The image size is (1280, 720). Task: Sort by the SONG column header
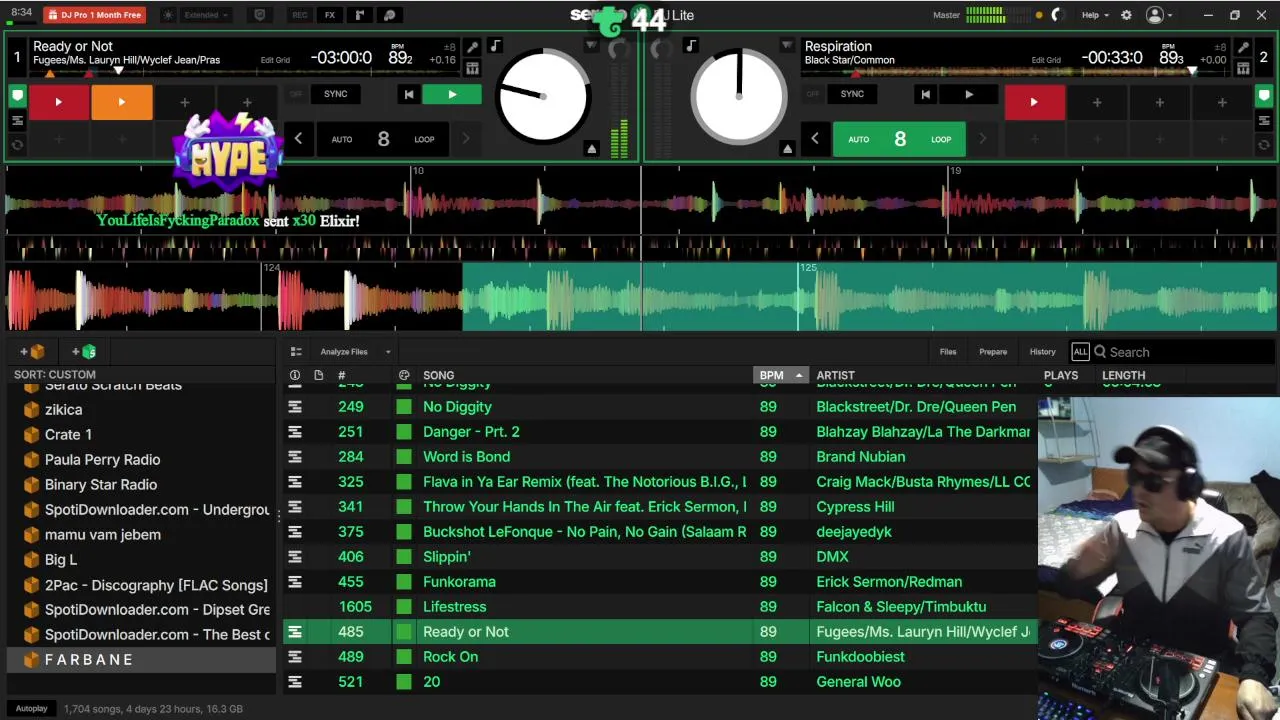pos(438,375)
